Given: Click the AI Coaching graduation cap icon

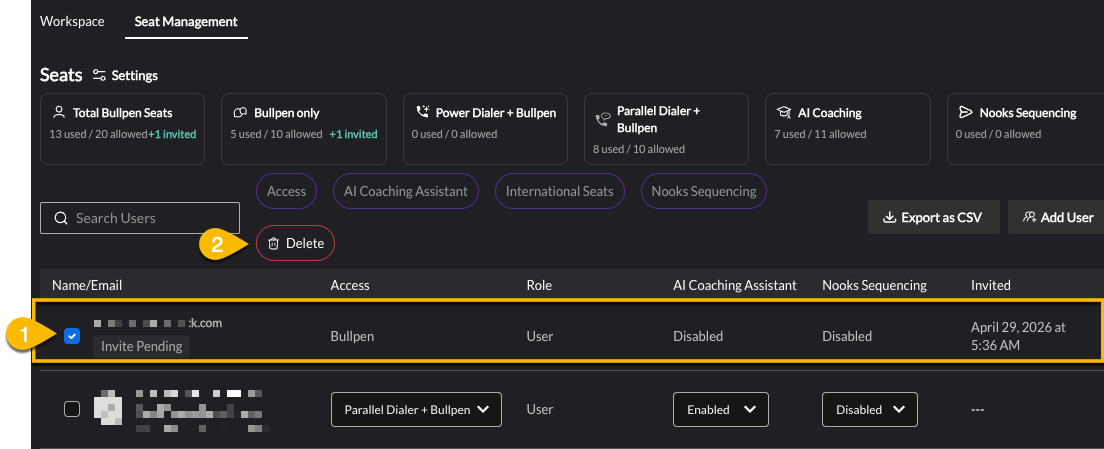Looking at the screenshot, I should pyautogui.click(x=784, y=113).
